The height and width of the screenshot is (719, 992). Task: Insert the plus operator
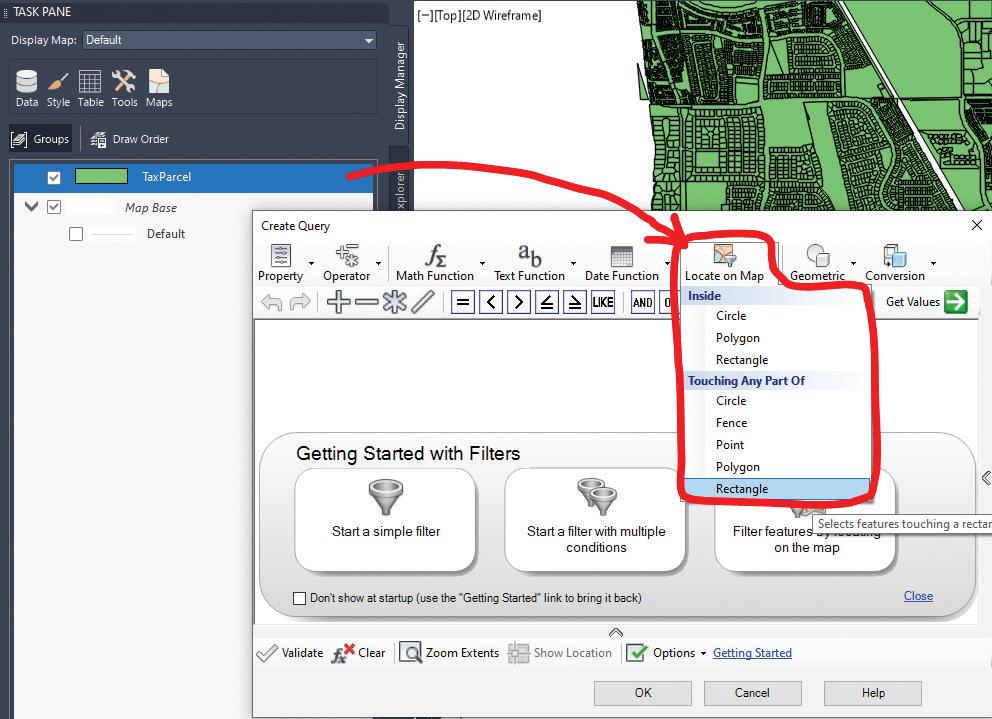[338, 302]
